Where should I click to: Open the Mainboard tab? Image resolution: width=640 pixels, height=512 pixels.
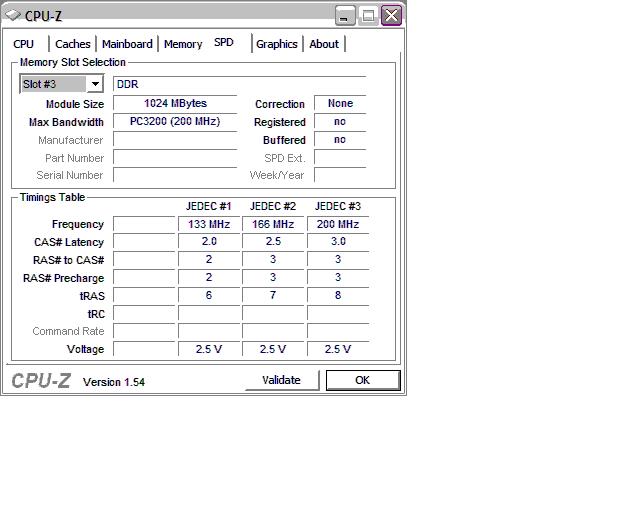pyautogui.click(x=127, y=44)
